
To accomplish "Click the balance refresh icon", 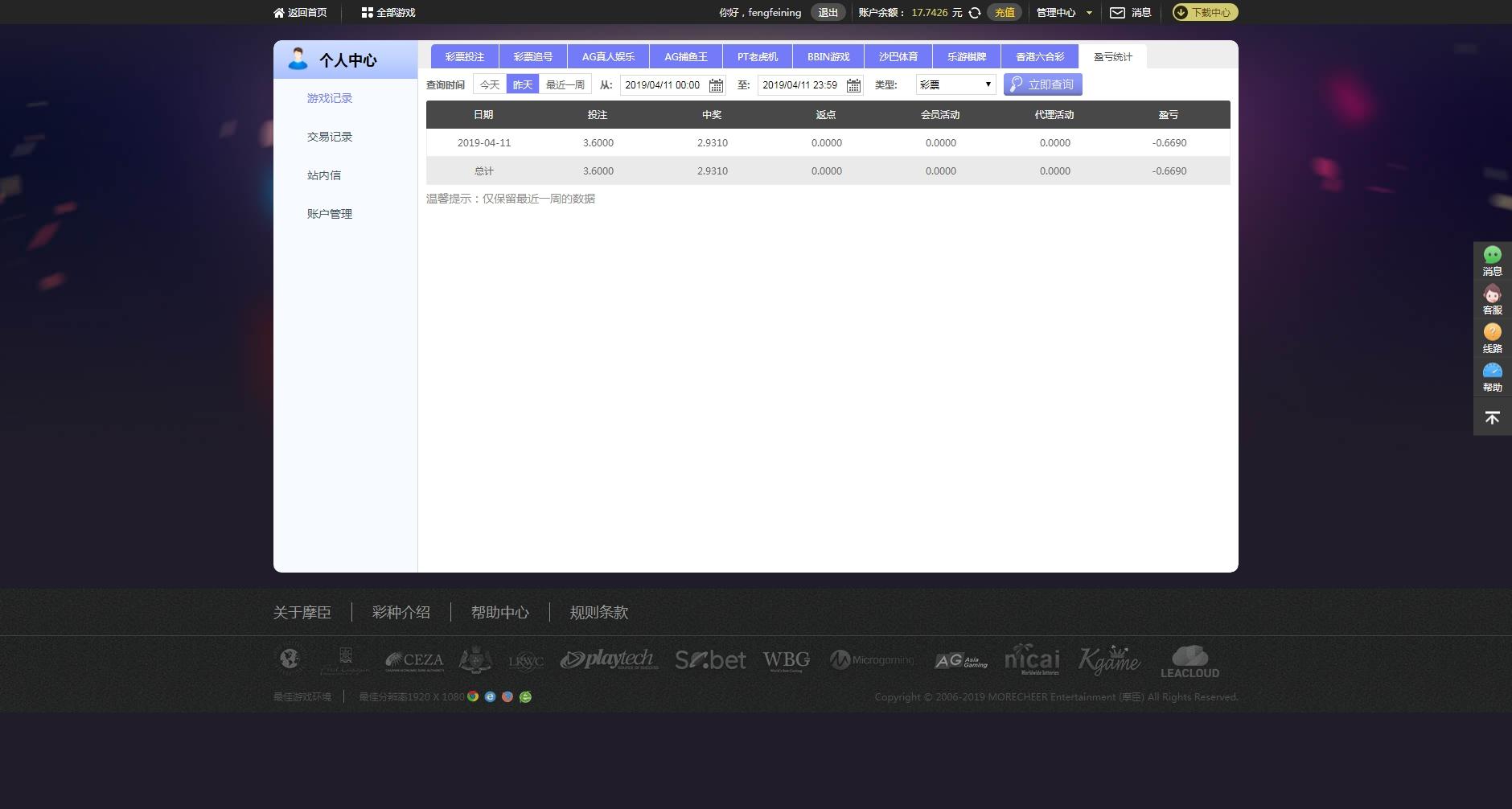I will [x=974, y=13].
